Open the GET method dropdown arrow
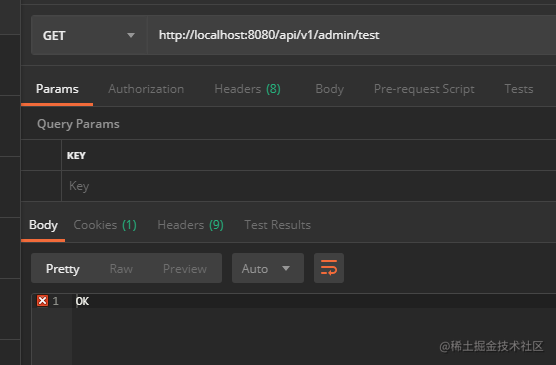The width and height of the screenshot is (556, 365). click(x=131, y=35)
